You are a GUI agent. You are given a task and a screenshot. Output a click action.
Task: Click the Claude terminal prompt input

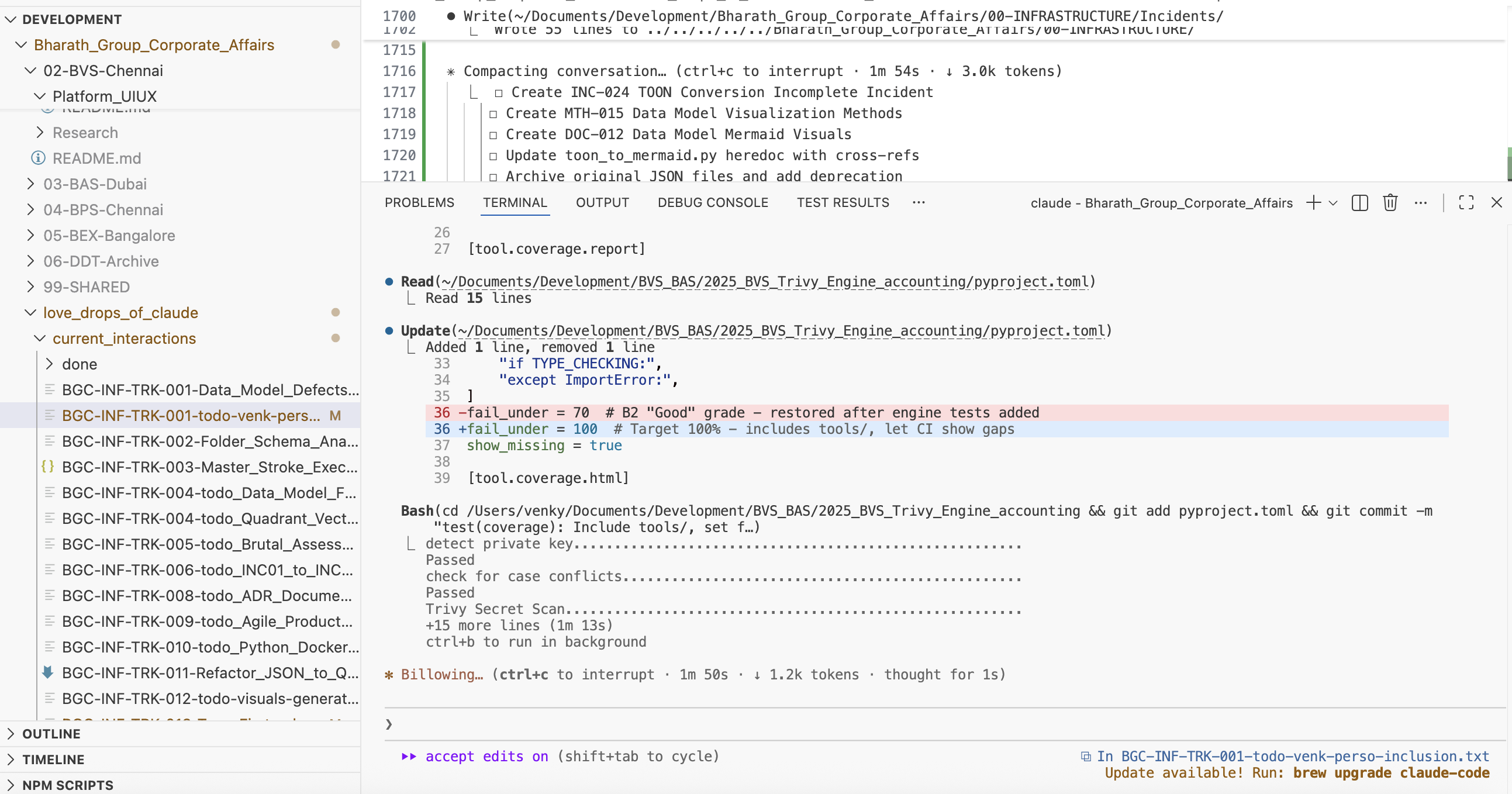point(881,724)
